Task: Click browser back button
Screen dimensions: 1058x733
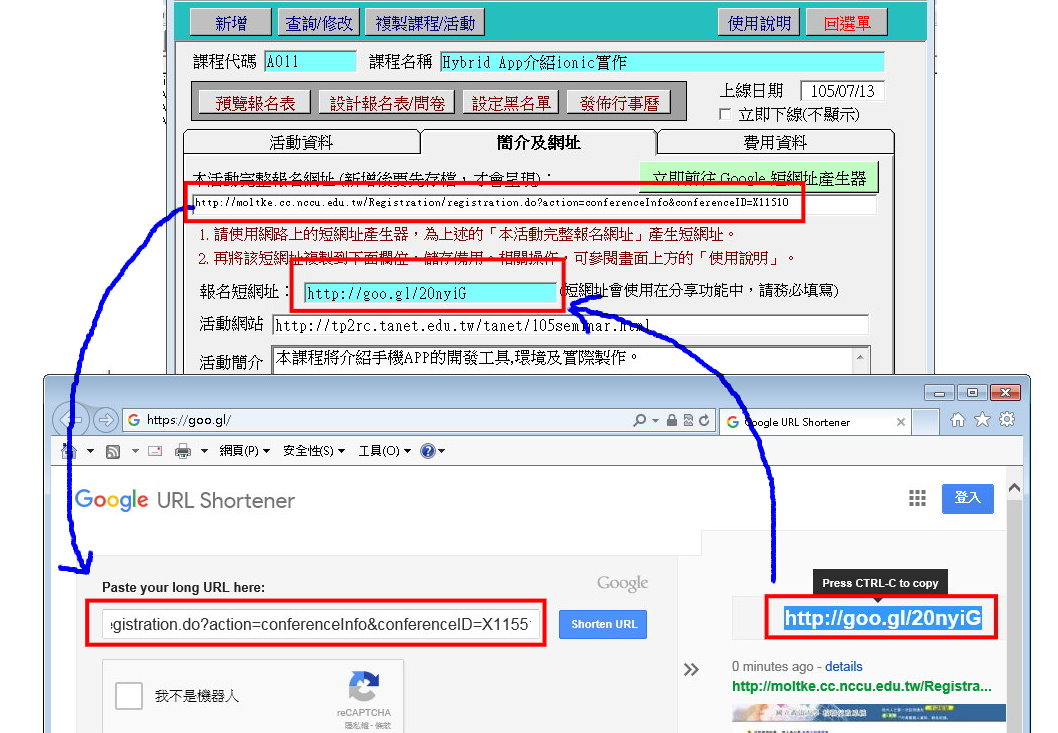Action: (70, 420)
